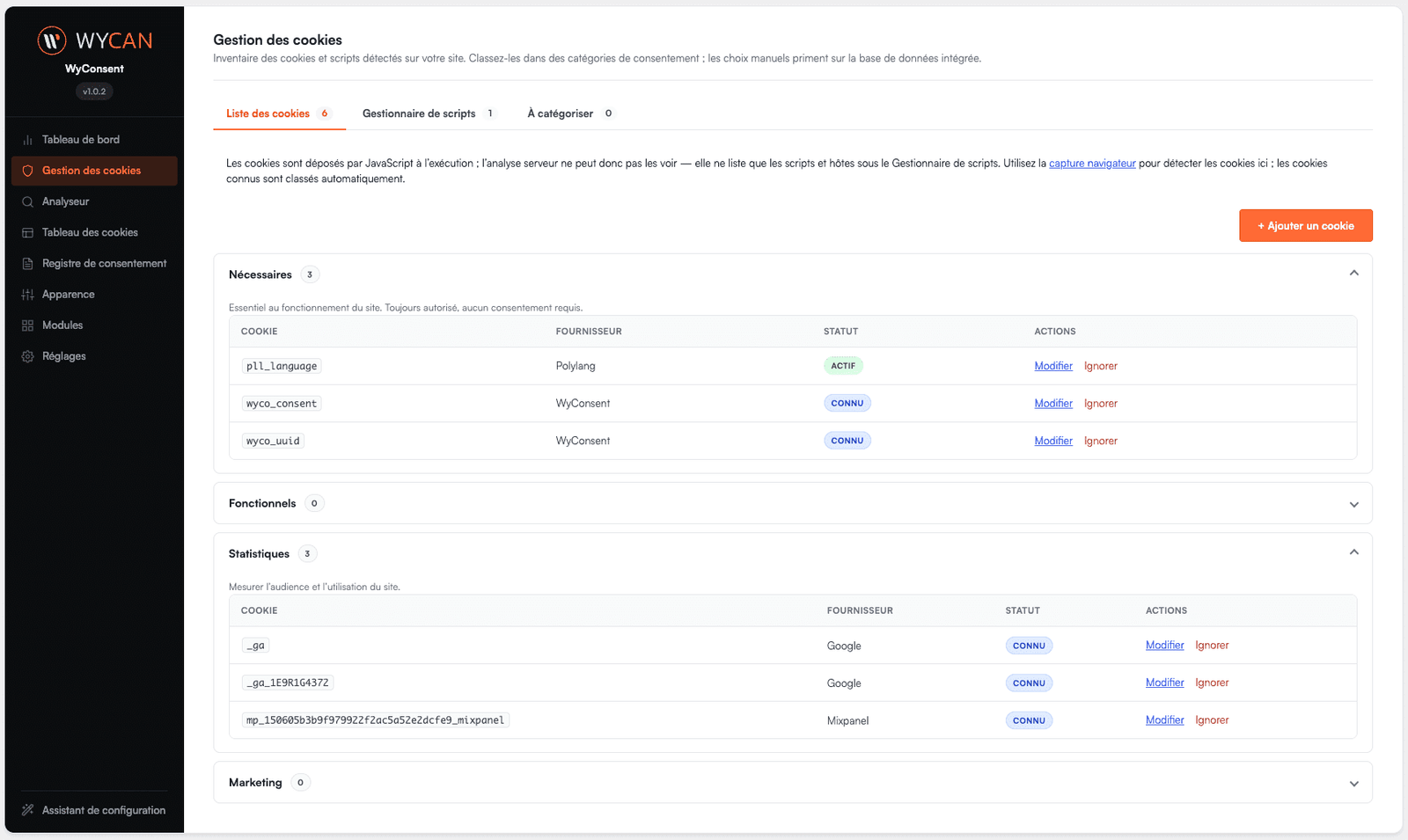Click the FOURNISSEUR header in Statistiques table
This screenshot has height=840, width=1408.
tap(860, 610)
